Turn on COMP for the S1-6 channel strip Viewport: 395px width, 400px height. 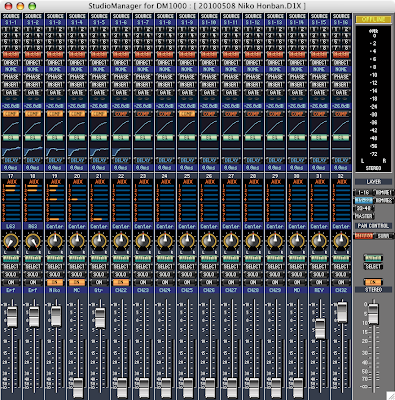click(x=121, y=114)
